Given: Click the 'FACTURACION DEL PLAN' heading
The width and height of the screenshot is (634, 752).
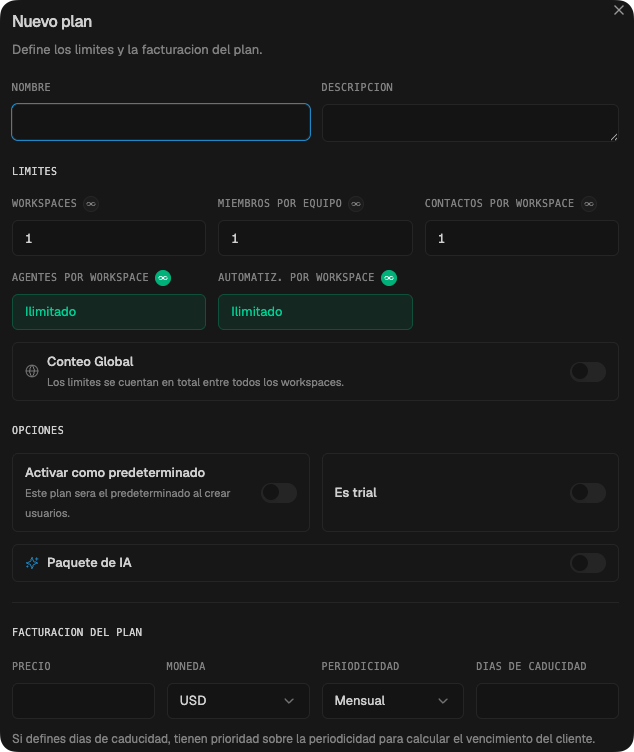Looking at the screenshot, I should (x=77, y=632).
